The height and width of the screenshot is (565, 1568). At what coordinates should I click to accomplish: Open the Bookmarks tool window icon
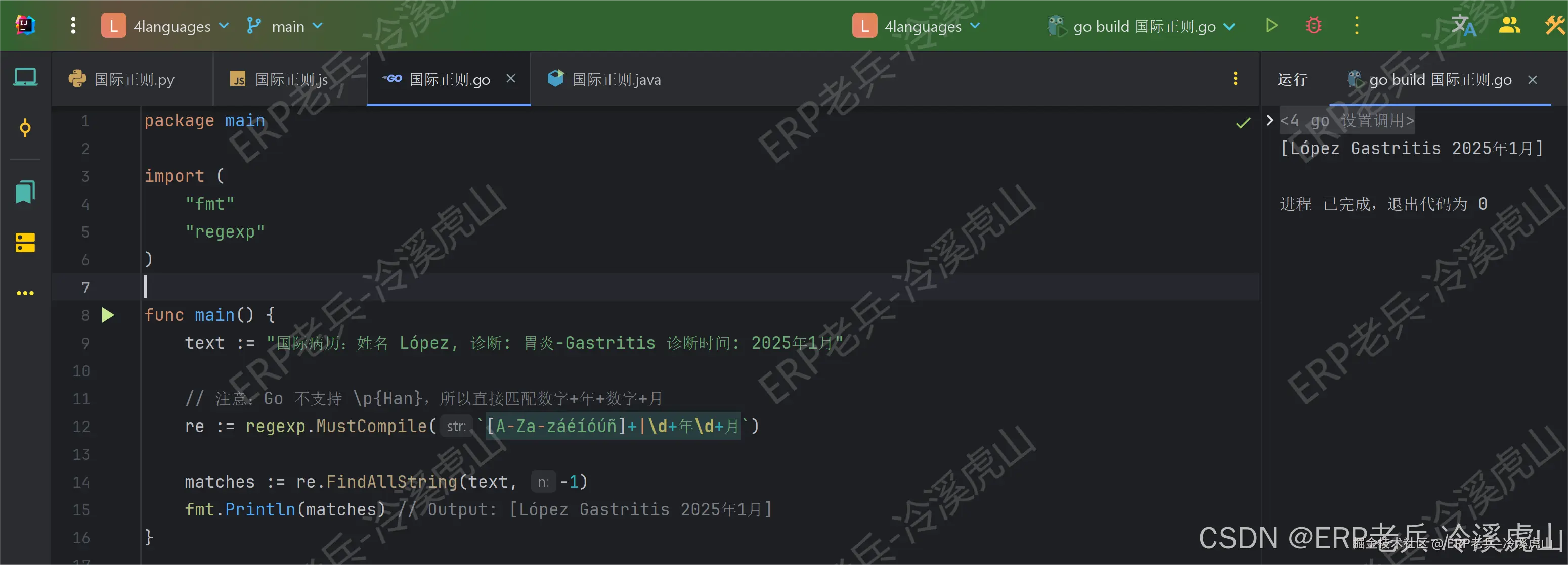point(25,192)
